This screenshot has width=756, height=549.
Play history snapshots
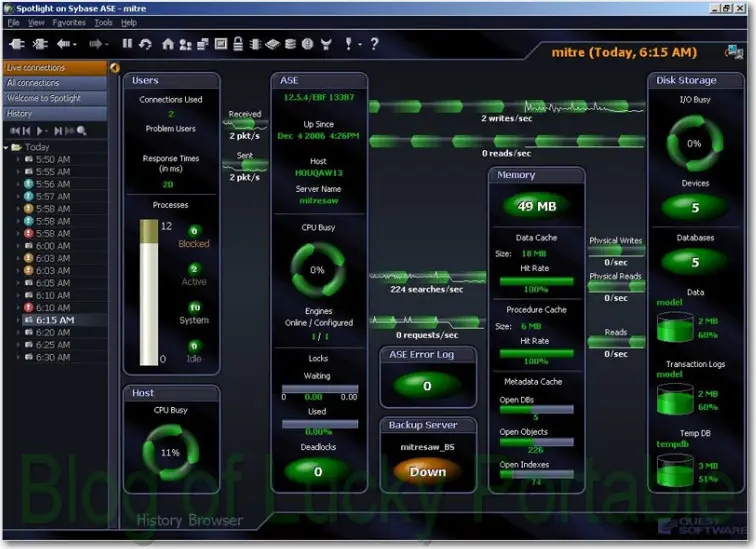click(x=40, y=131)
